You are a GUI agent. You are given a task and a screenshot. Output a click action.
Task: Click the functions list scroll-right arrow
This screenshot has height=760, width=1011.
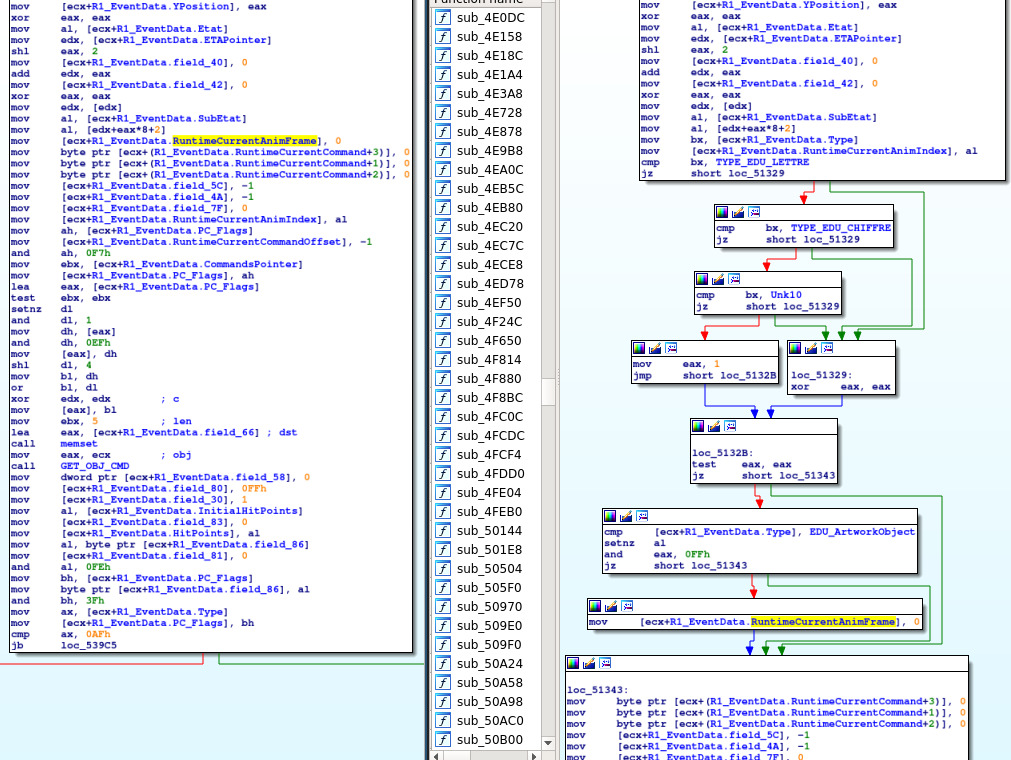pyautogui.click(x=534, y=755)
